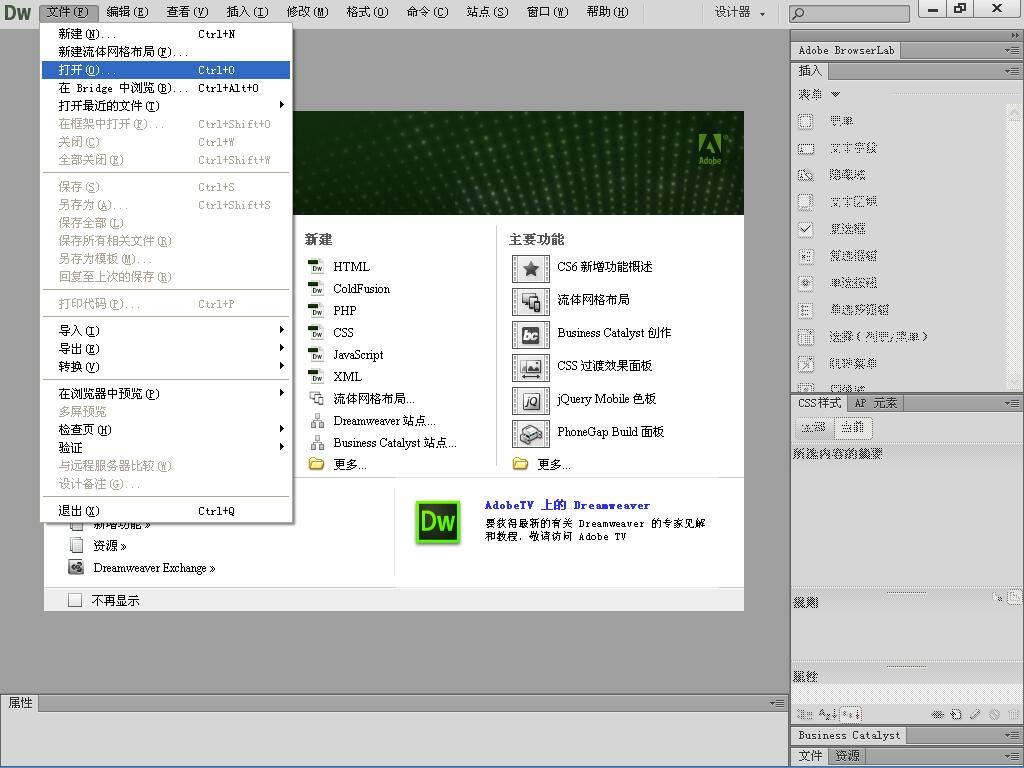The width and height of the screenshot is (1024, 768).
Task: Click the HTML new document icon
Action: 317,266
